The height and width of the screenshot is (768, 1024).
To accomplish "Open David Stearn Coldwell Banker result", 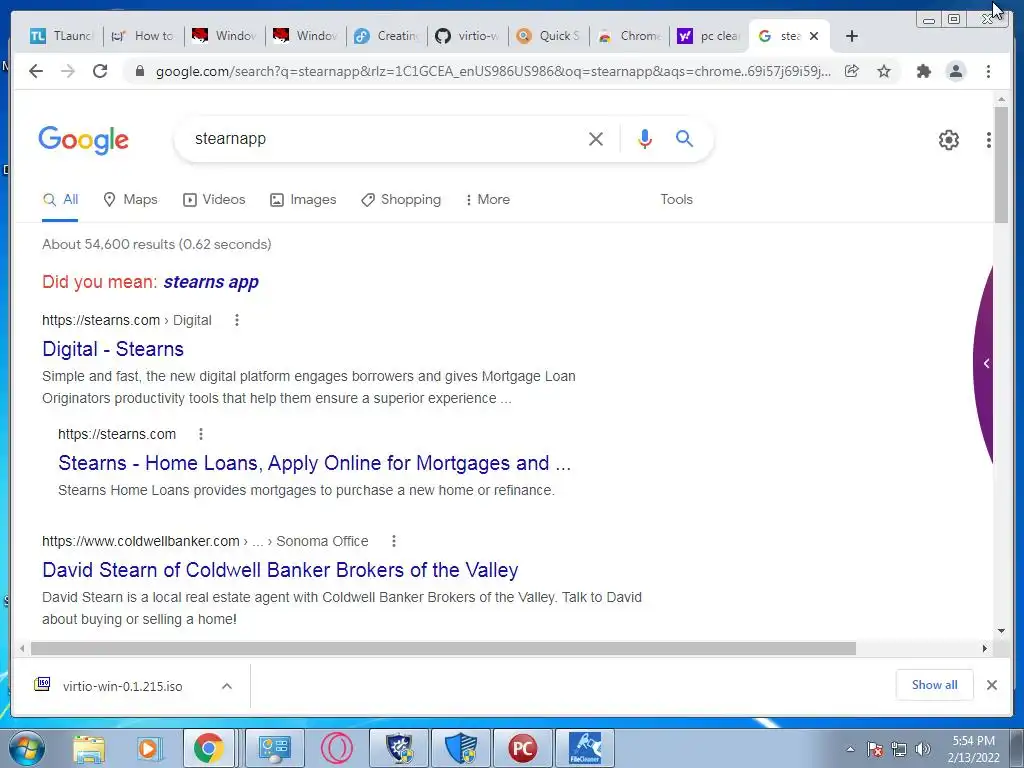I will (280, 570).
